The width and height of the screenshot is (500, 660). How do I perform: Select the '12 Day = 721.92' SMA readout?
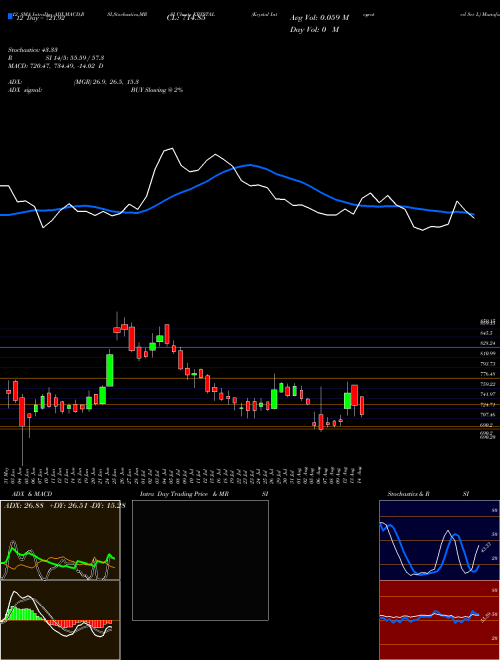click(x=40, y=18)
